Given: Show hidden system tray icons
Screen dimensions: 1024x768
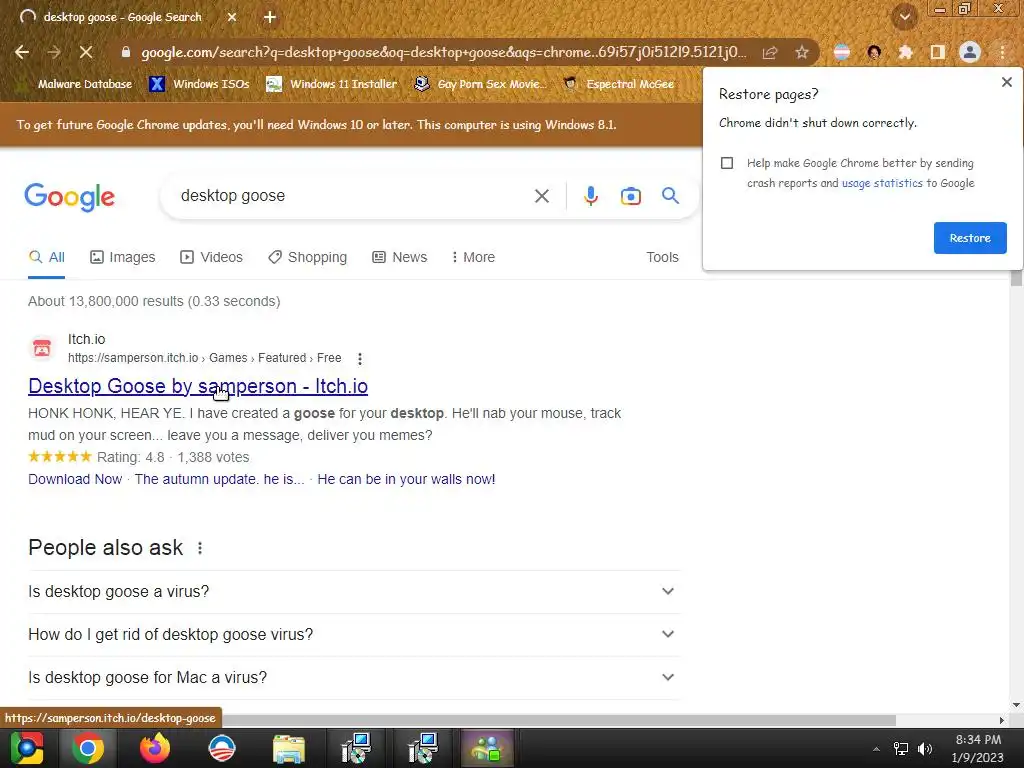Looking at the screenshot, I should (876, 749).
